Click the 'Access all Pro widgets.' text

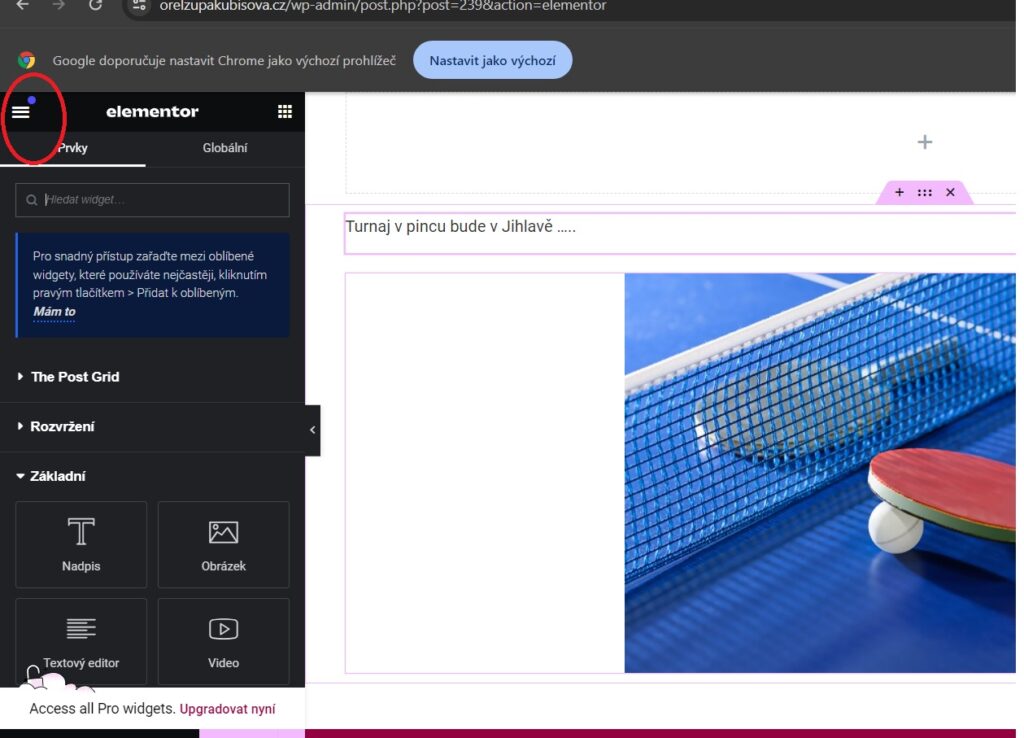coord(103,709)
